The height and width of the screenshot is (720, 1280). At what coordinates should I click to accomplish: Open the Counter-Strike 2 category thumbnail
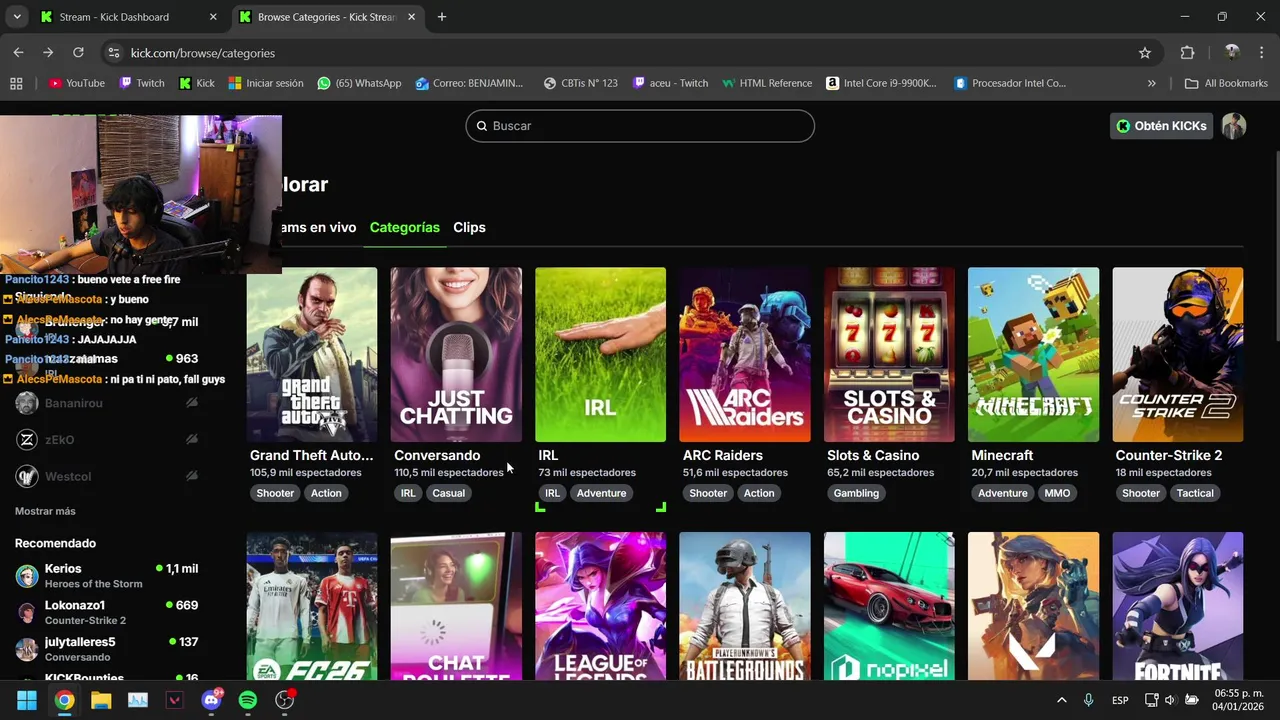(1178, 354)
